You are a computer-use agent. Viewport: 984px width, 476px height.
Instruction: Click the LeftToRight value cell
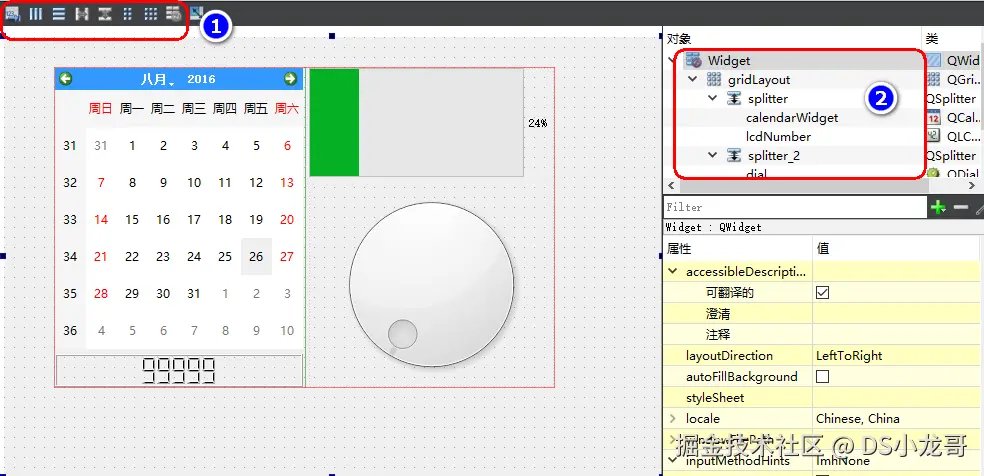coord(898,356)
